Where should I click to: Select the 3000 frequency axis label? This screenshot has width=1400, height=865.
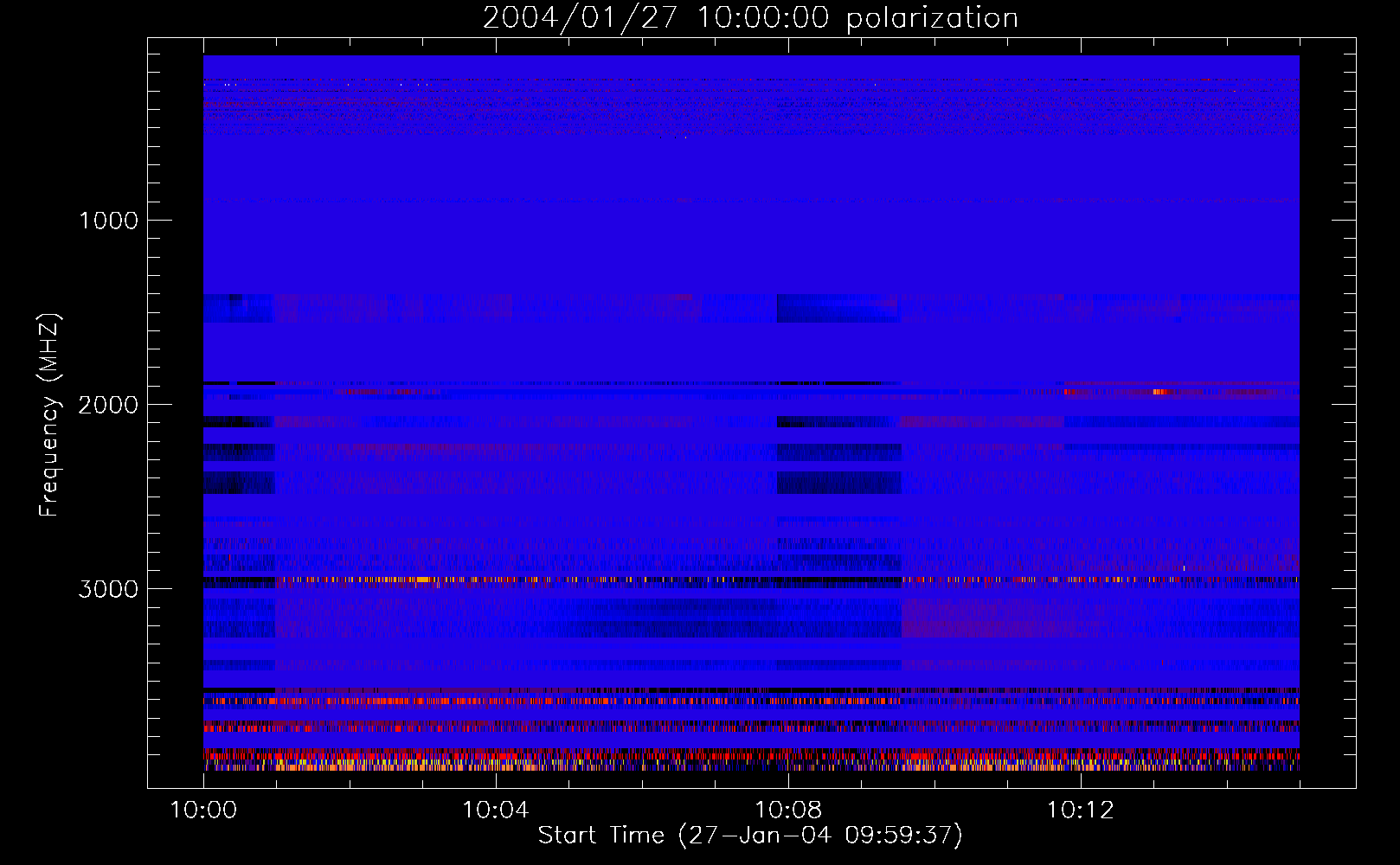[x=108, y=589]
